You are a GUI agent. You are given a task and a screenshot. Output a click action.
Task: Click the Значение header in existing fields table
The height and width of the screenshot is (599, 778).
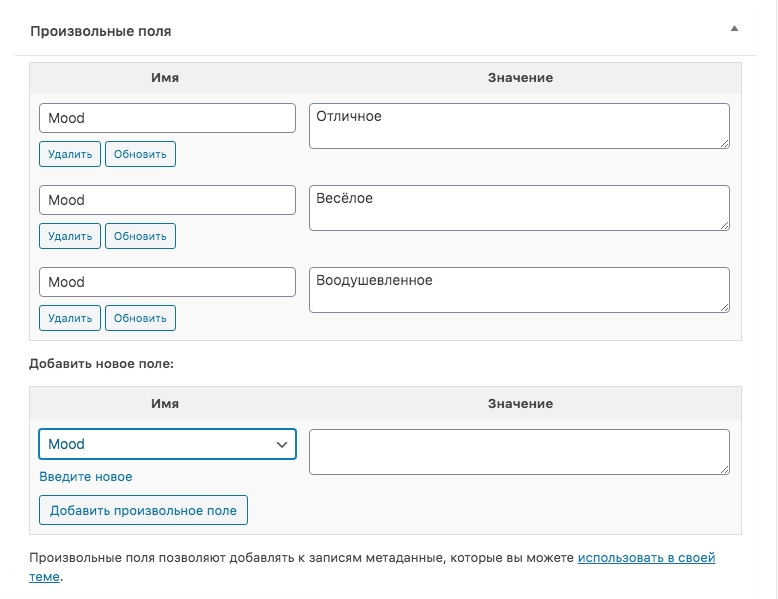click(x=520, y=77)
